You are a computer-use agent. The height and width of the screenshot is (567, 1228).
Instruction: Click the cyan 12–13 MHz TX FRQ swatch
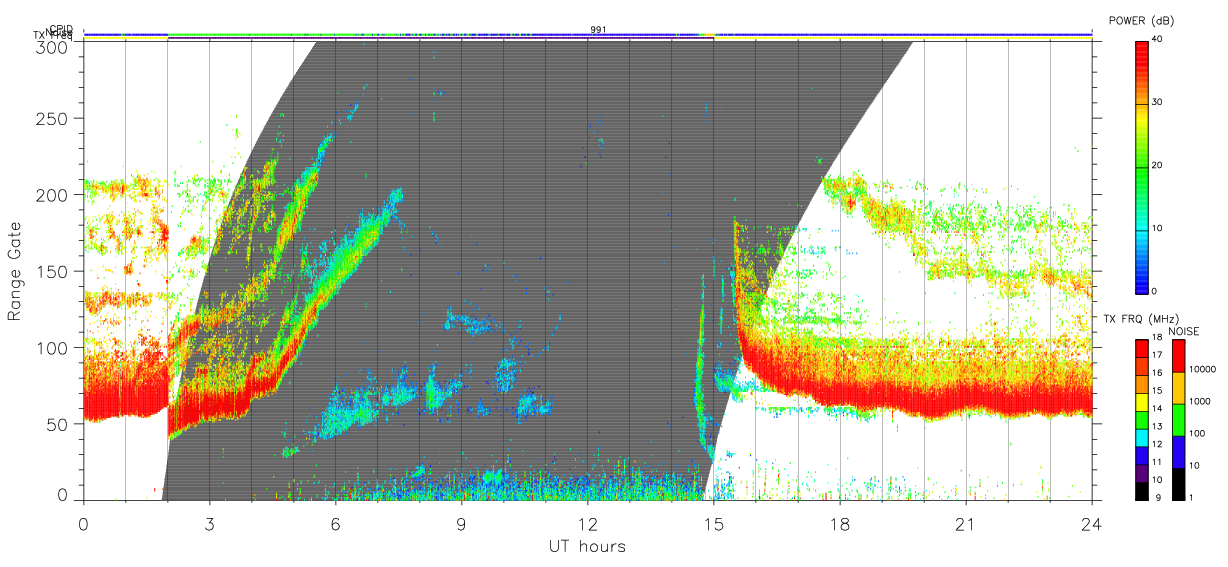[x=1141, y=437]
